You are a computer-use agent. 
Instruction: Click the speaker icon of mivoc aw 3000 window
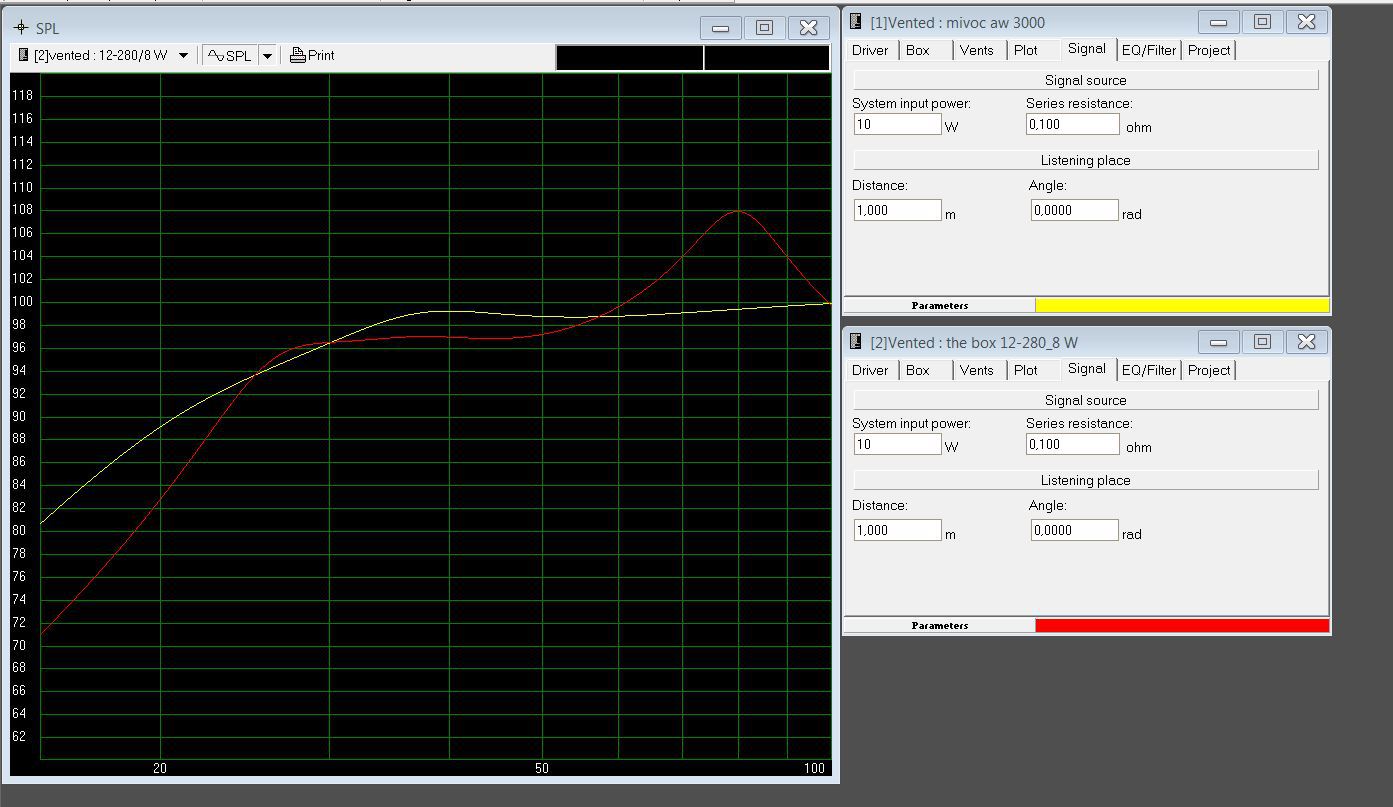click(x=856, y=22)
